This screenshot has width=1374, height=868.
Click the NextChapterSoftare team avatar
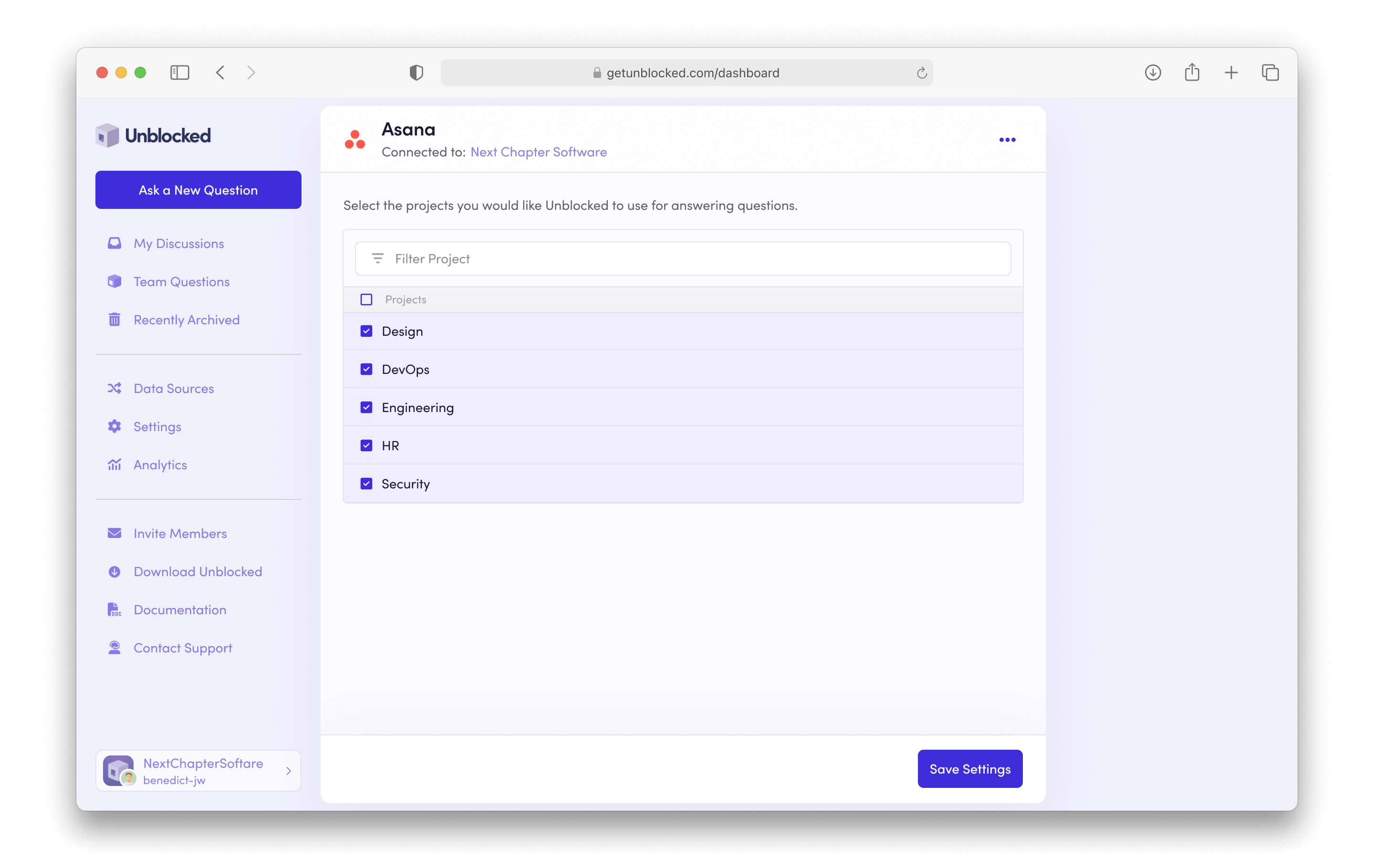119,771
